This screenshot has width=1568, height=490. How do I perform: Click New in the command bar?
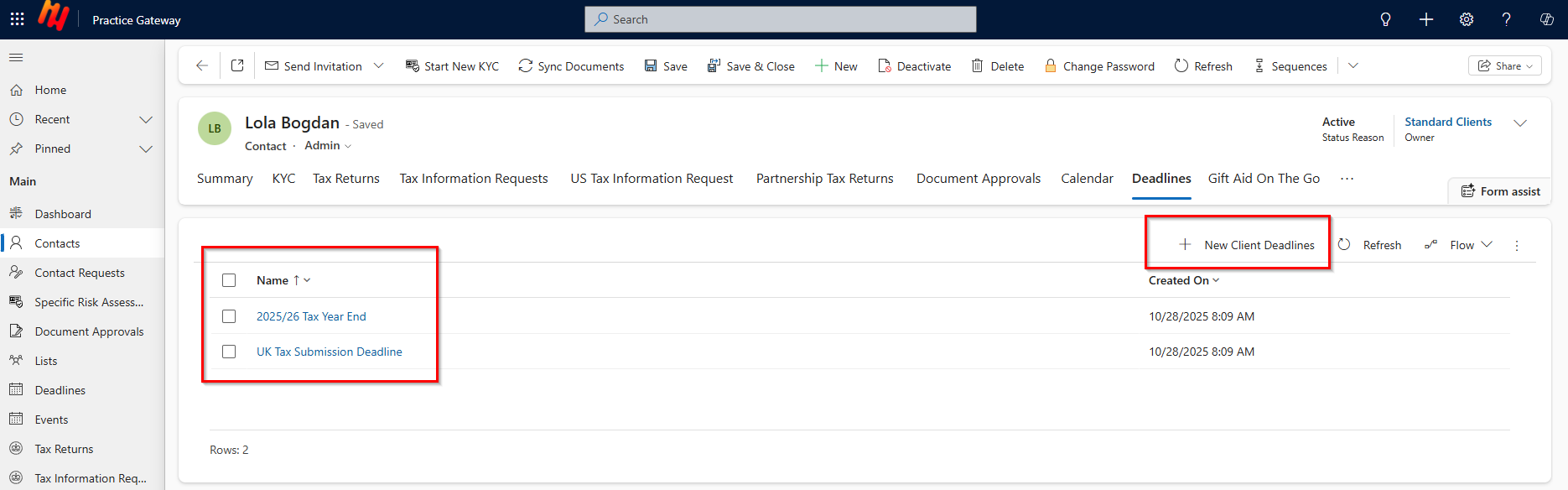pos(836,66)
